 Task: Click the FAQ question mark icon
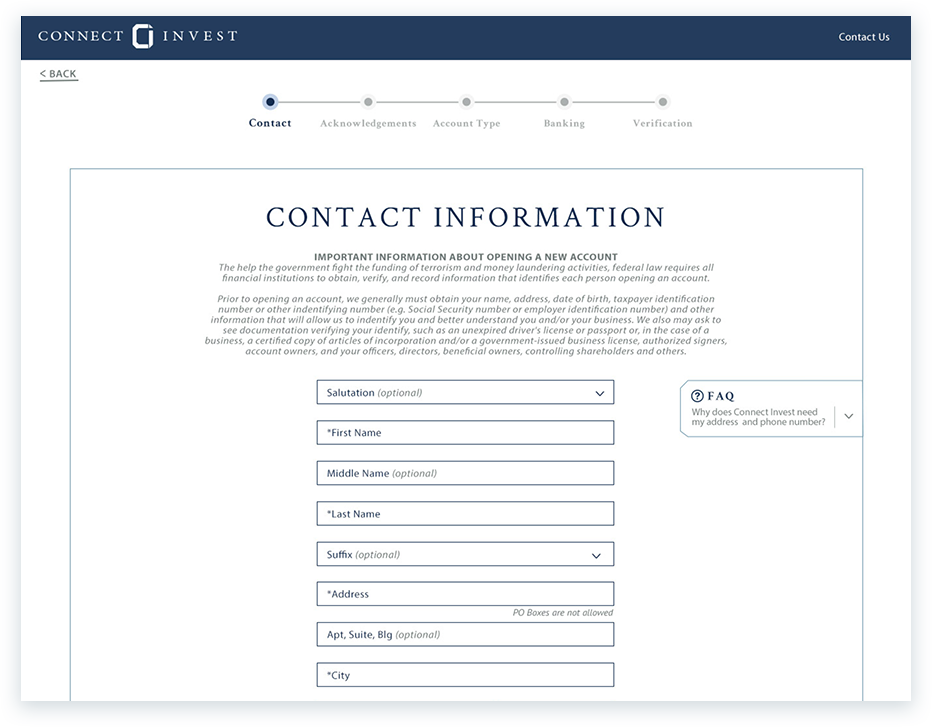tap(696, 395)
